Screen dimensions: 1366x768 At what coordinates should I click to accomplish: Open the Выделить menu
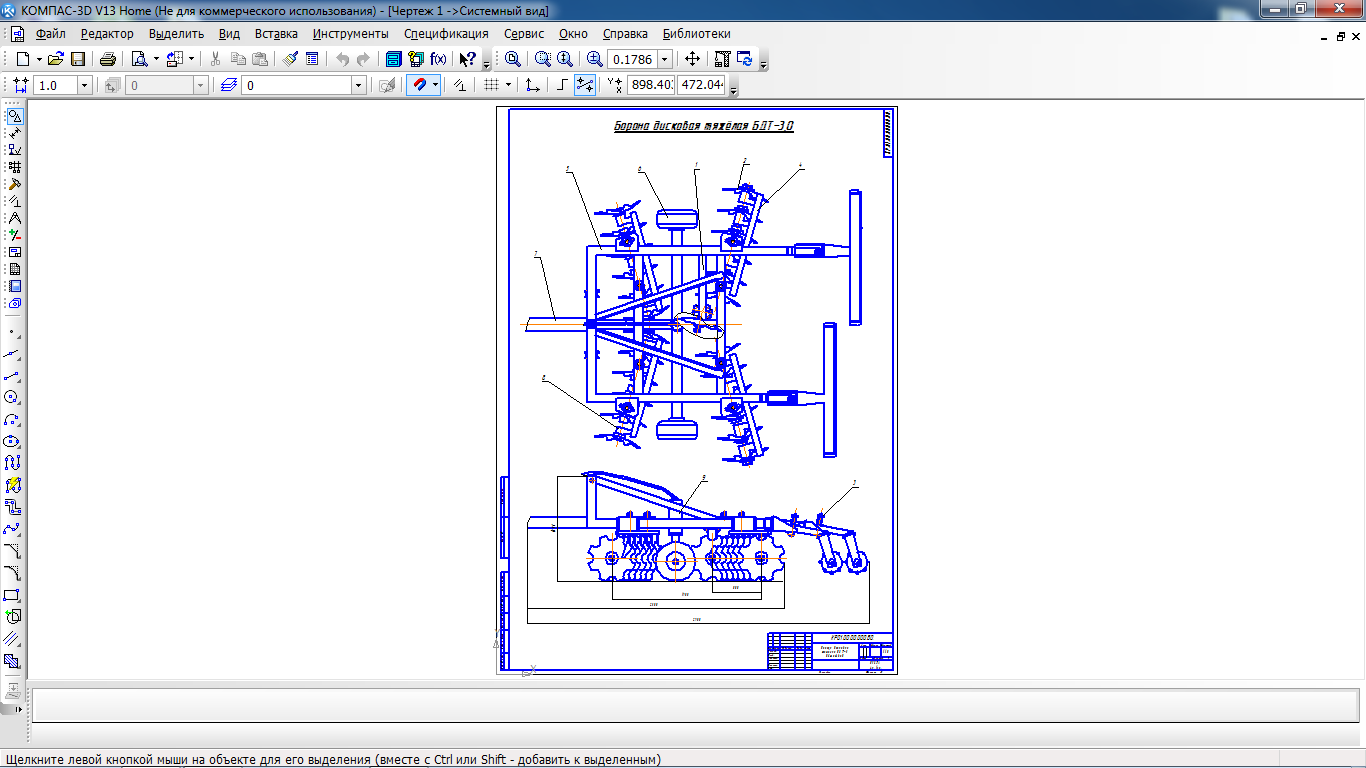(x=176, y=34)
